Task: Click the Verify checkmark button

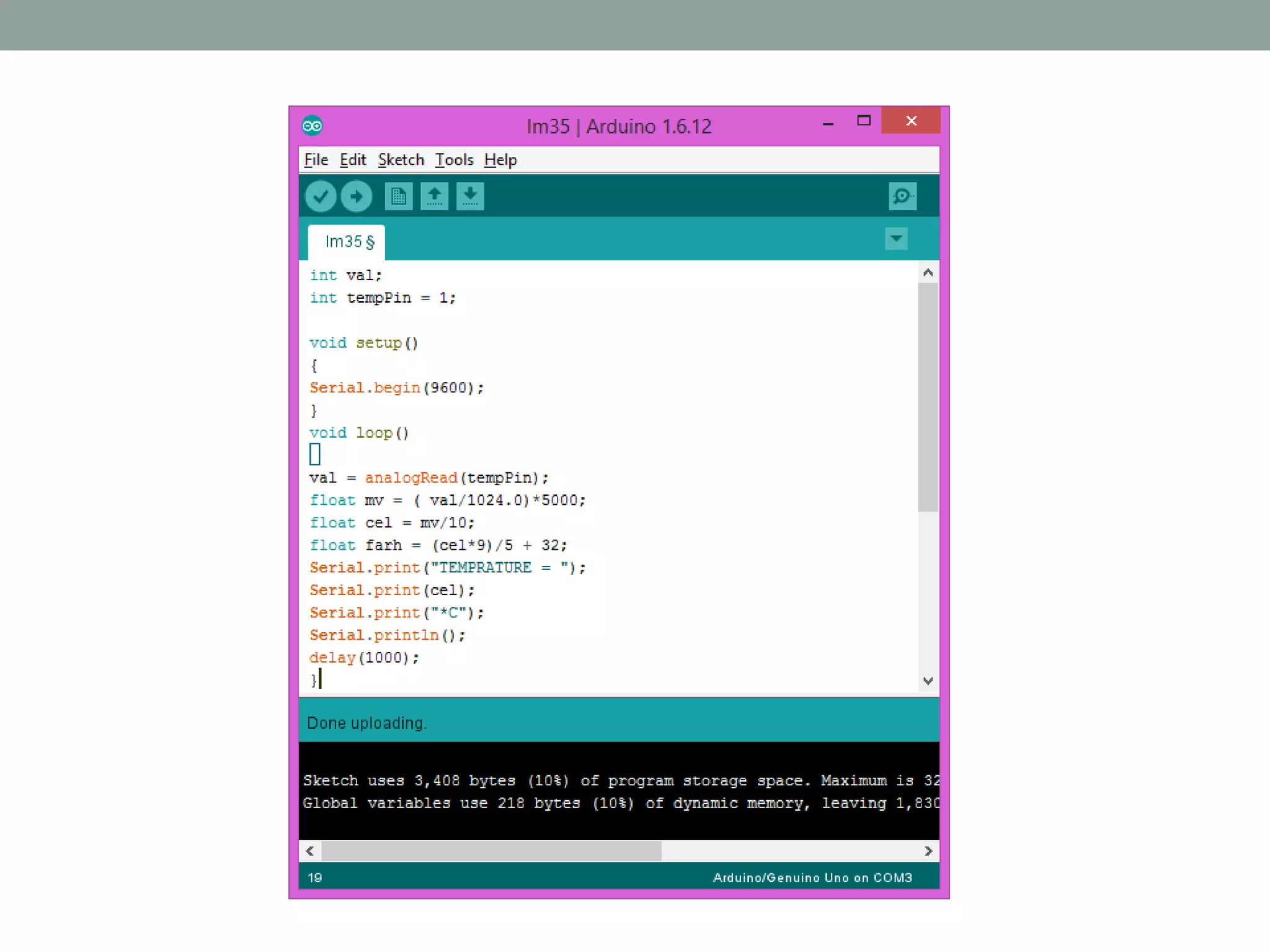Action: [321, 197]
